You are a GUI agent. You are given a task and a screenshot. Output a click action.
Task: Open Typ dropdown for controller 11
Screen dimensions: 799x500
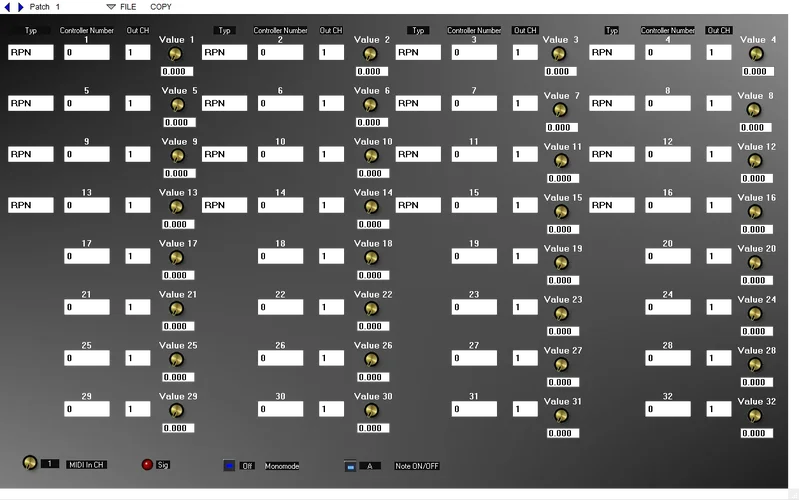pos(418,154)
